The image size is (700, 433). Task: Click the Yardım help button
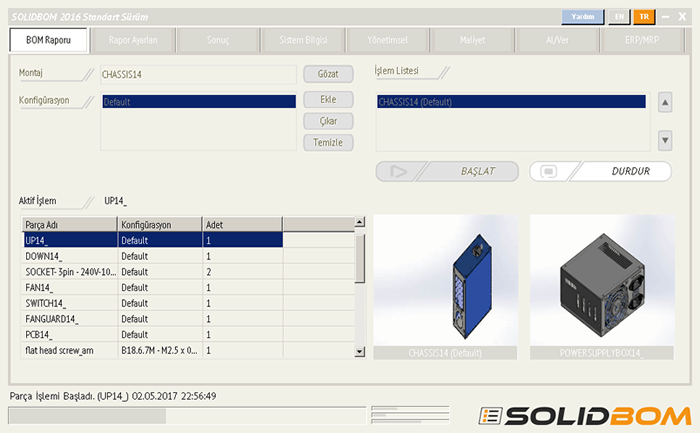(x=583, y=17)
